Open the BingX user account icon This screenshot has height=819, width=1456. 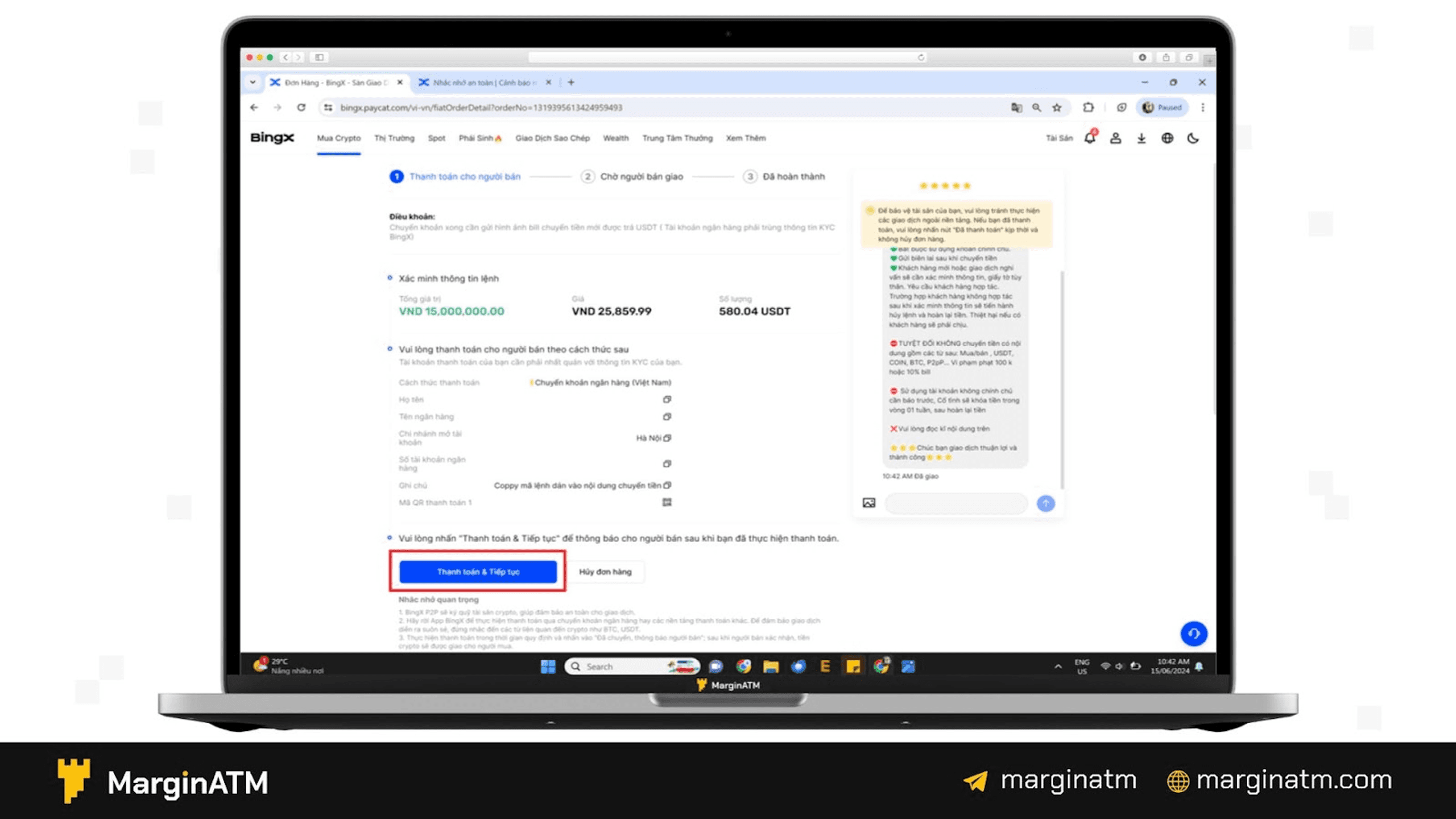click(1116, 138)
